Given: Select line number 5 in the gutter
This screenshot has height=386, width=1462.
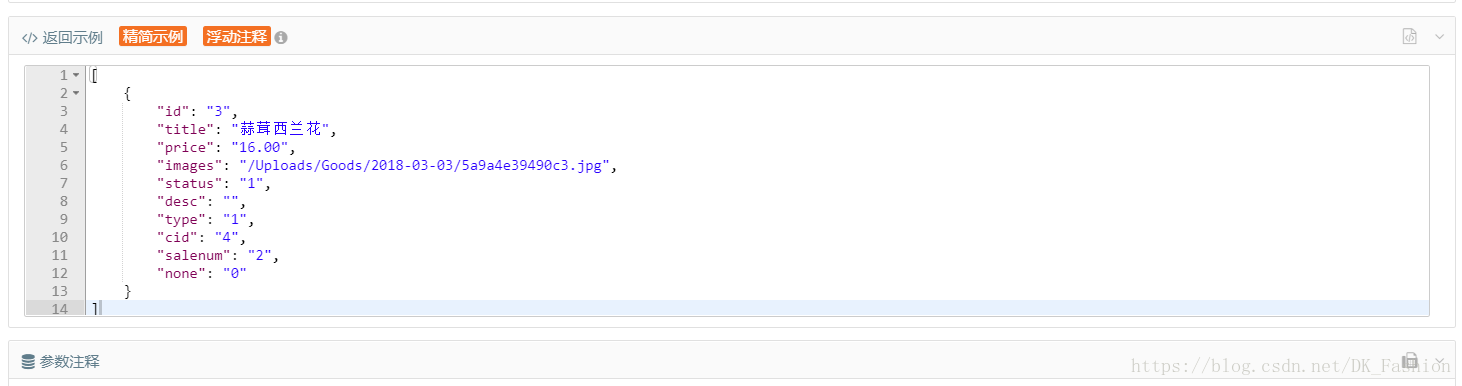Looking at the screenshot, I should click(x=64, y=147).
